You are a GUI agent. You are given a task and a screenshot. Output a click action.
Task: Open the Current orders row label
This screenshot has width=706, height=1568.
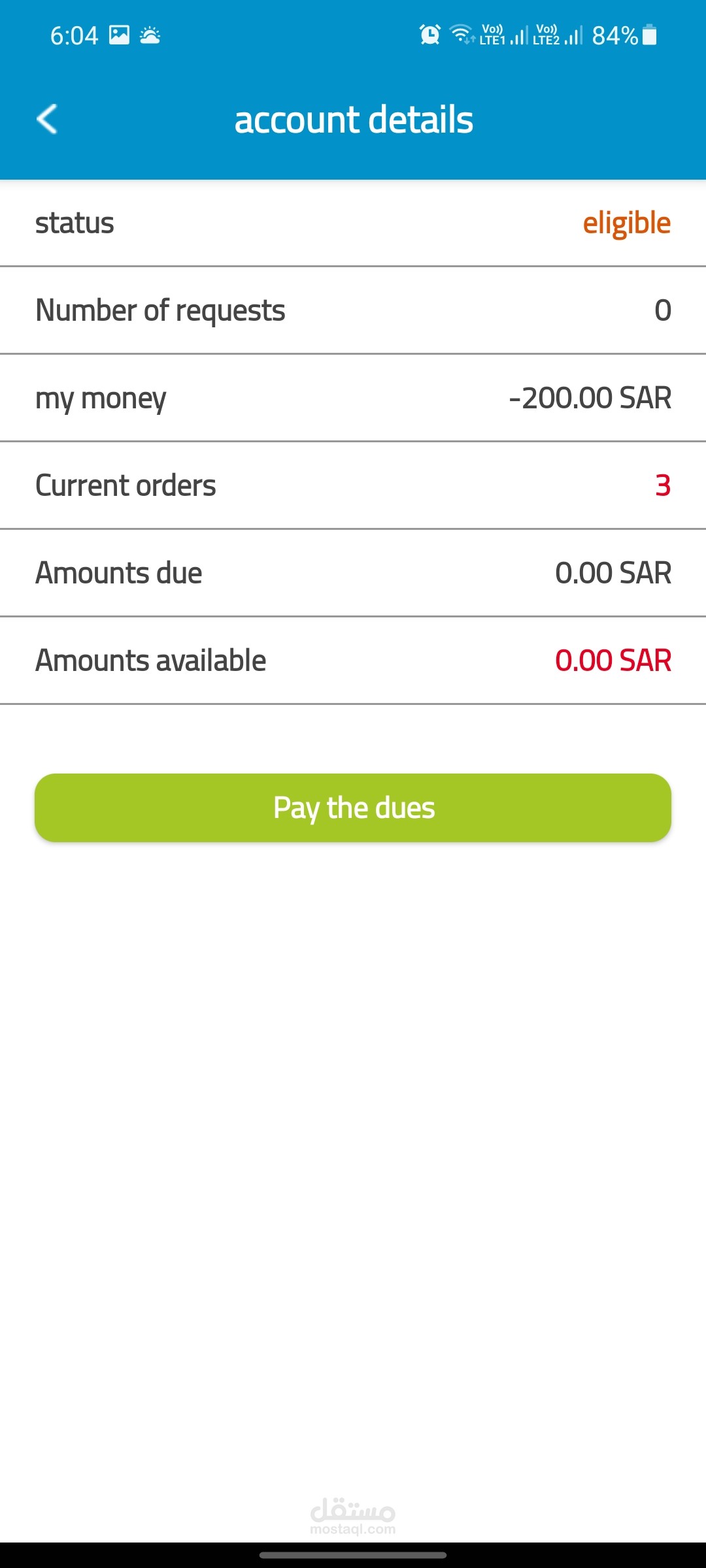[126, 485]
